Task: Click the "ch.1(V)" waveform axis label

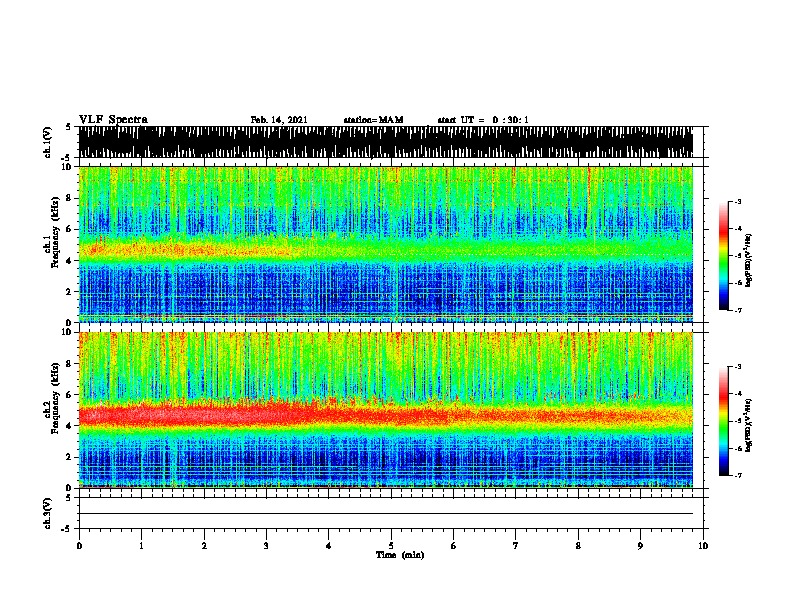Action: coord(48,142)
